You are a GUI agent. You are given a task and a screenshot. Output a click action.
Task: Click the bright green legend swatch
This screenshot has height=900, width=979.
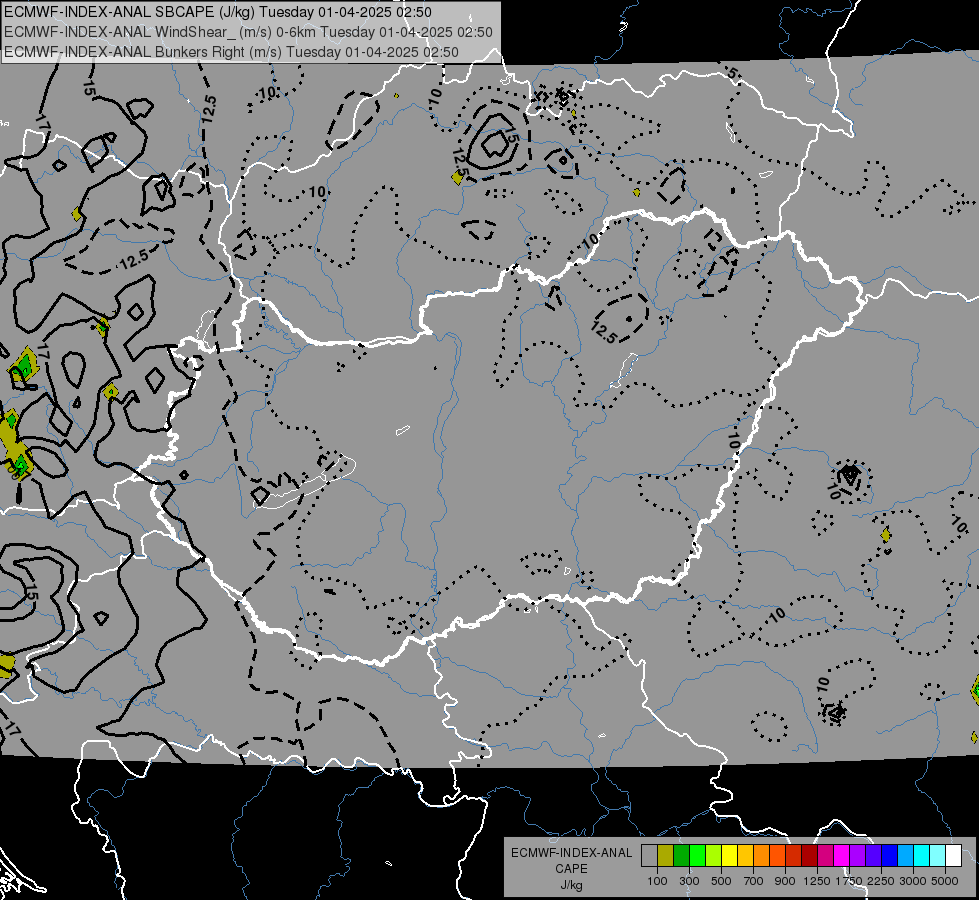coord(697,856)
